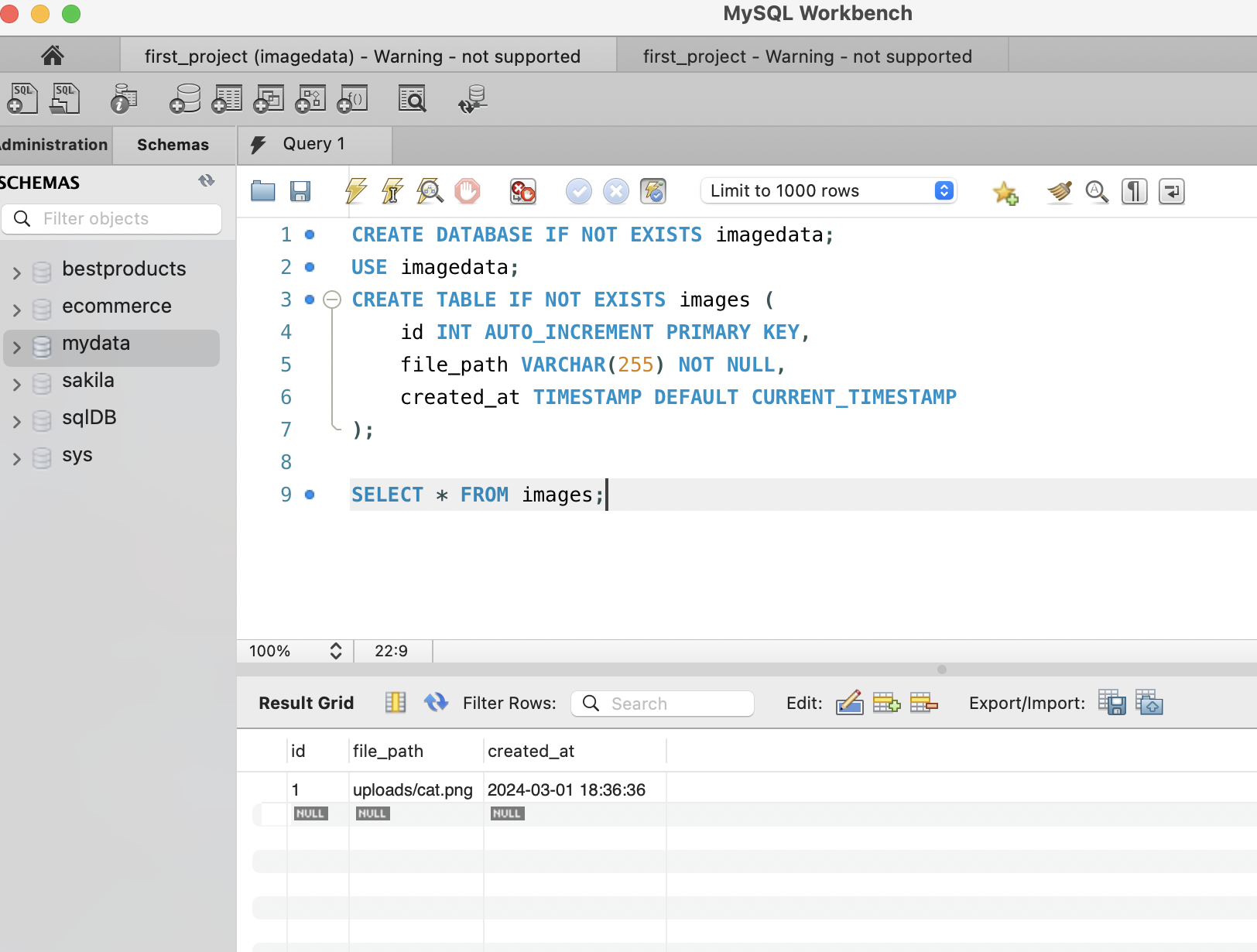Refresh the schemas list

[x=206, y=181]
